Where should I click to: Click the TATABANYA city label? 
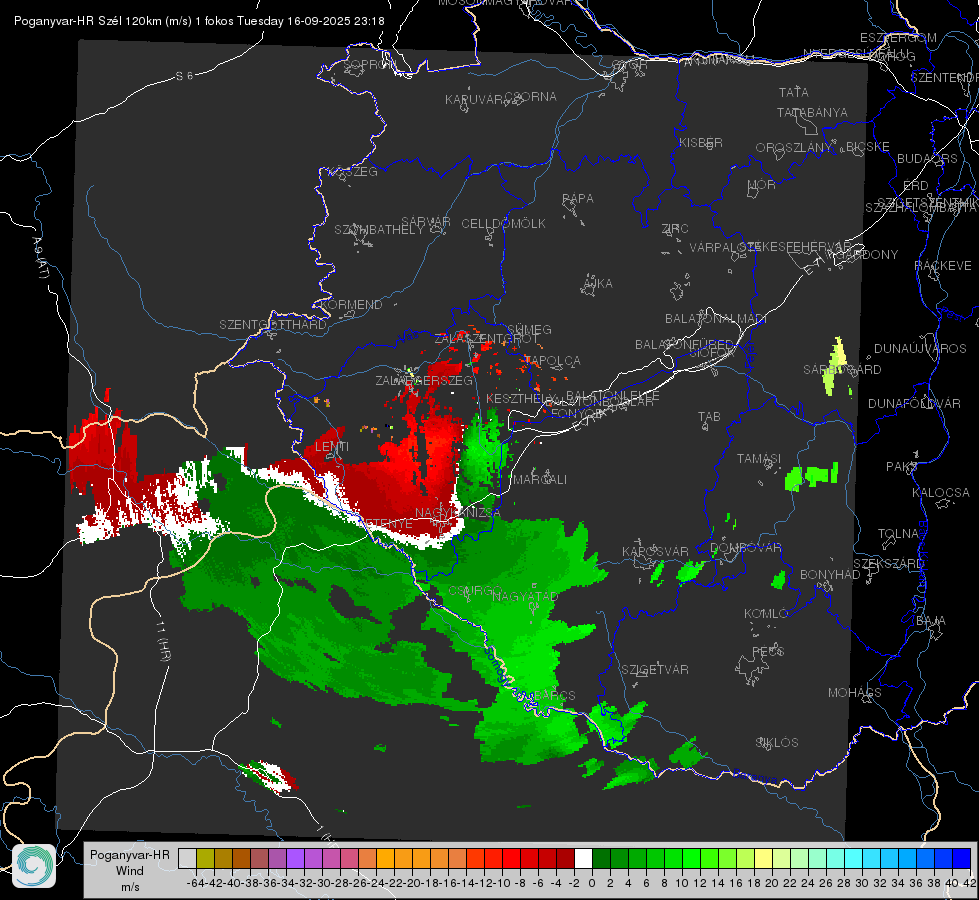(812, 112)
